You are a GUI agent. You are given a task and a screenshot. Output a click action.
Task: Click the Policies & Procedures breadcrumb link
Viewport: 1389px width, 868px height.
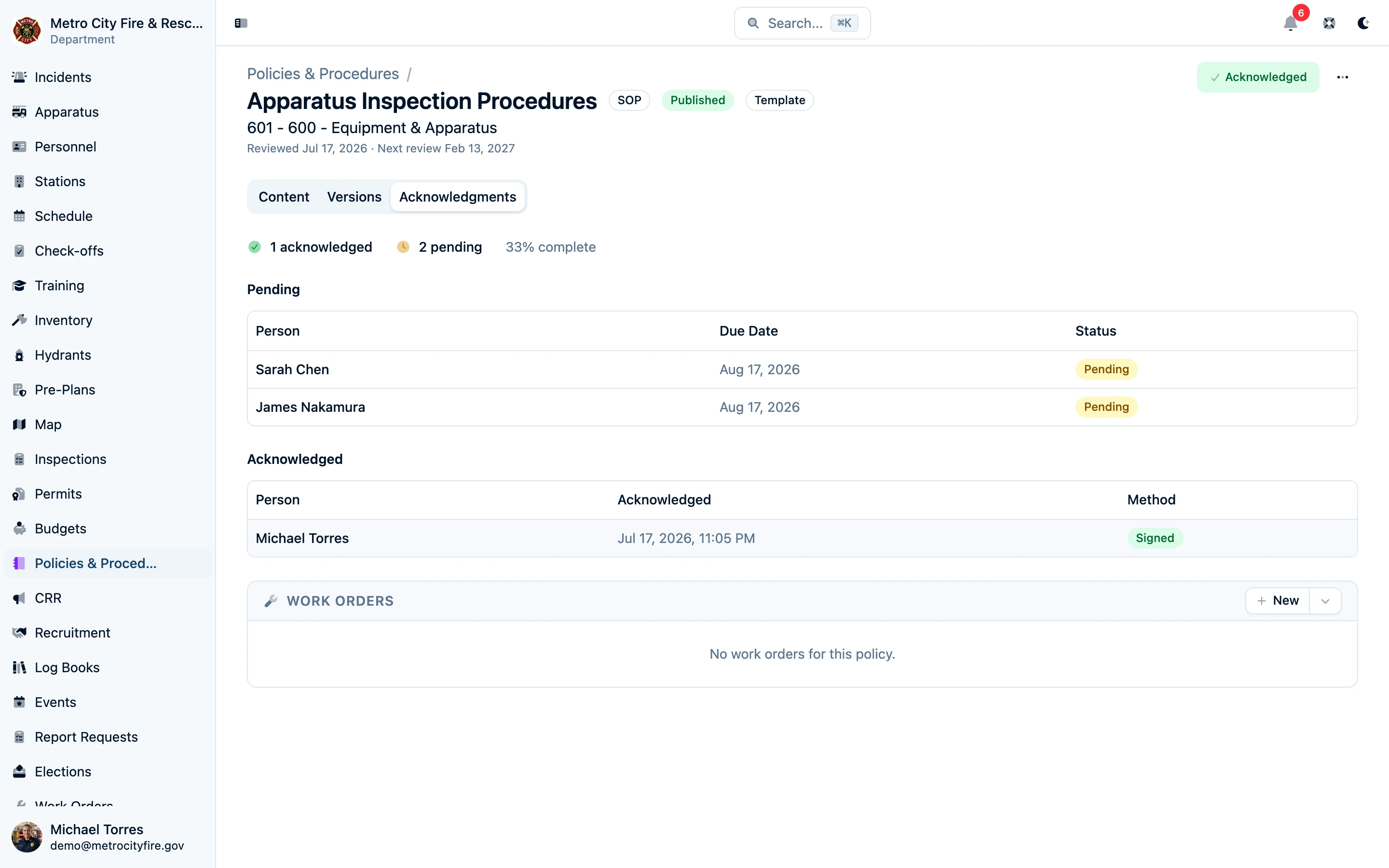point(323,73)
